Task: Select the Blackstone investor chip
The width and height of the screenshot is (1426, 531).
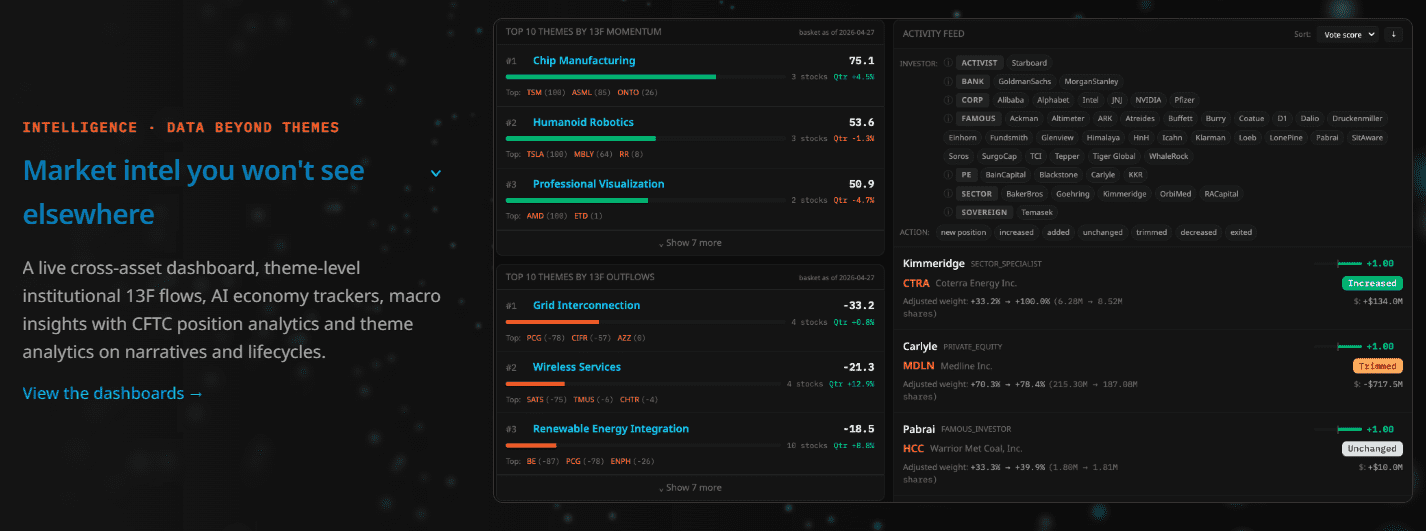Action: click(x=1058, y=175)
